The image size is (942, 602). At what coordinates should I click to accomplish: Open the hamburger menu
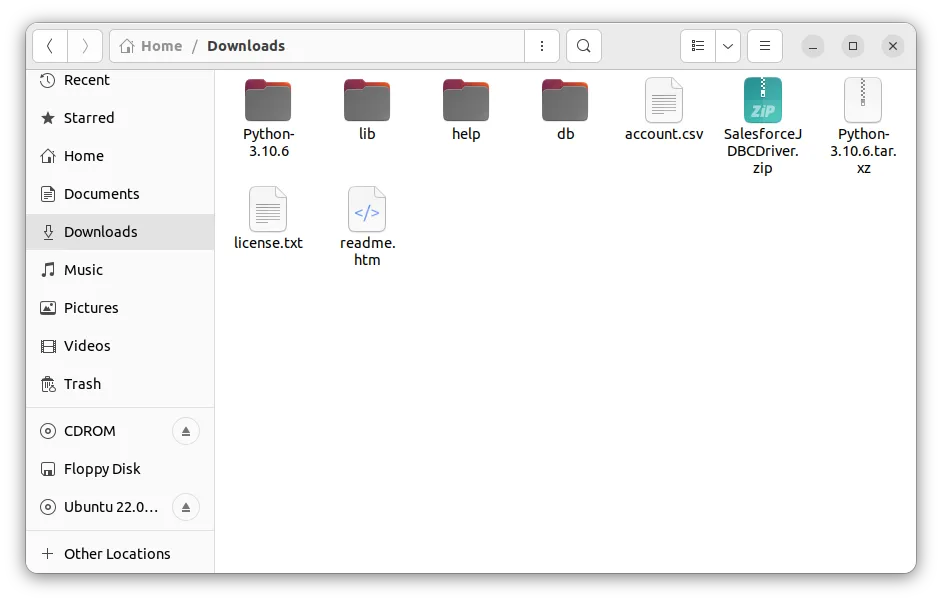click(764, 45)
